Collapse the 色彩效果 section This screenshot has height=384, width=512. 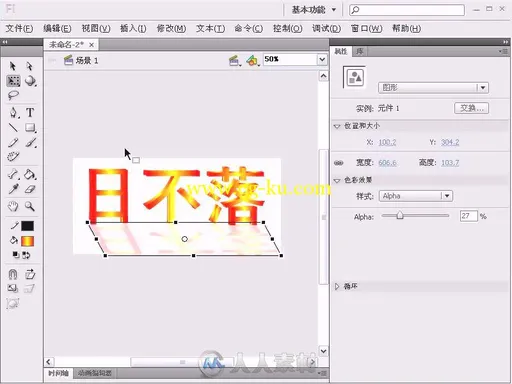[337, 181]
